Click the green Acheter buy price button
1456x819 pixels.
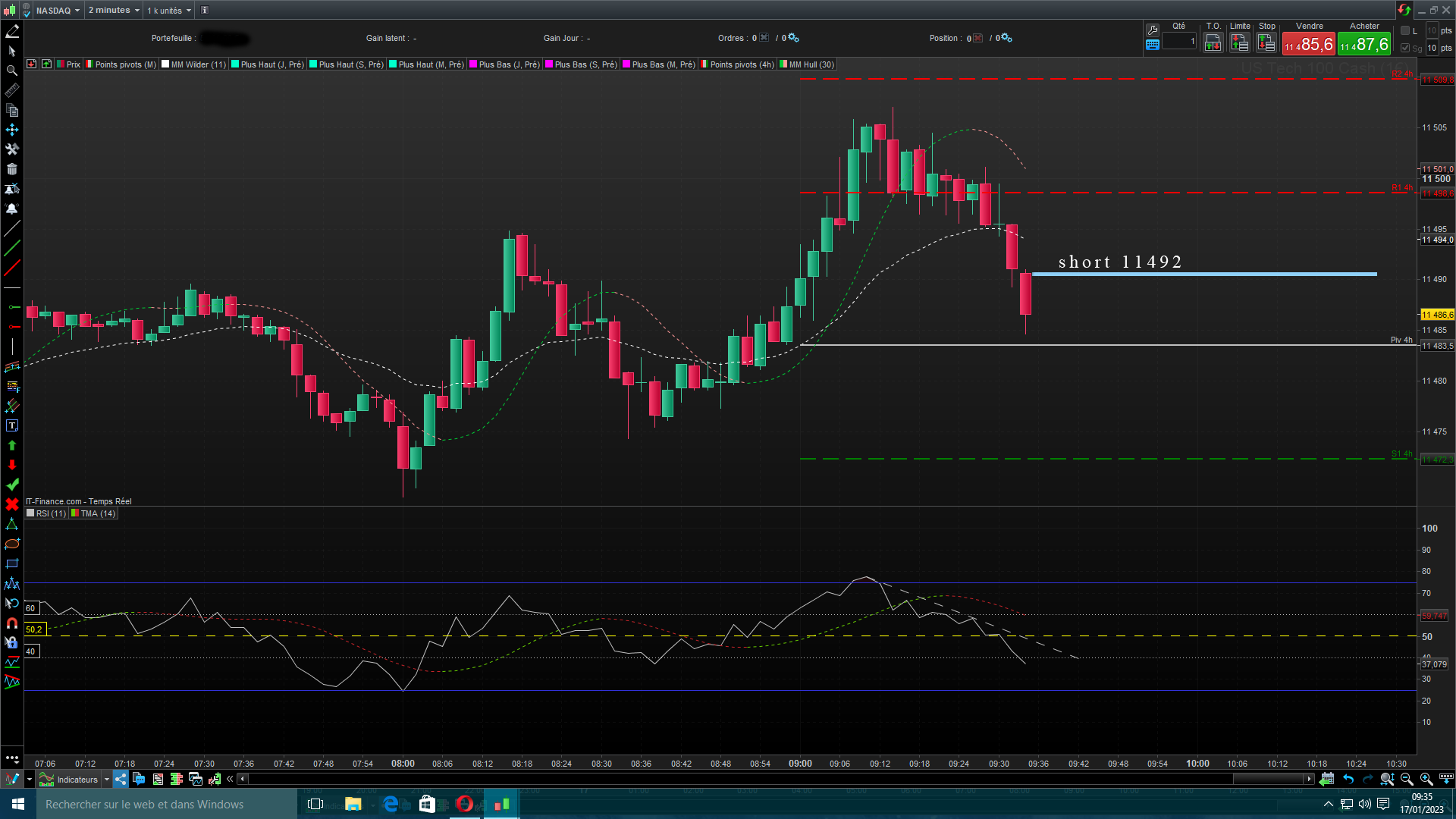pyautogui.click(x=1363, y=44)
